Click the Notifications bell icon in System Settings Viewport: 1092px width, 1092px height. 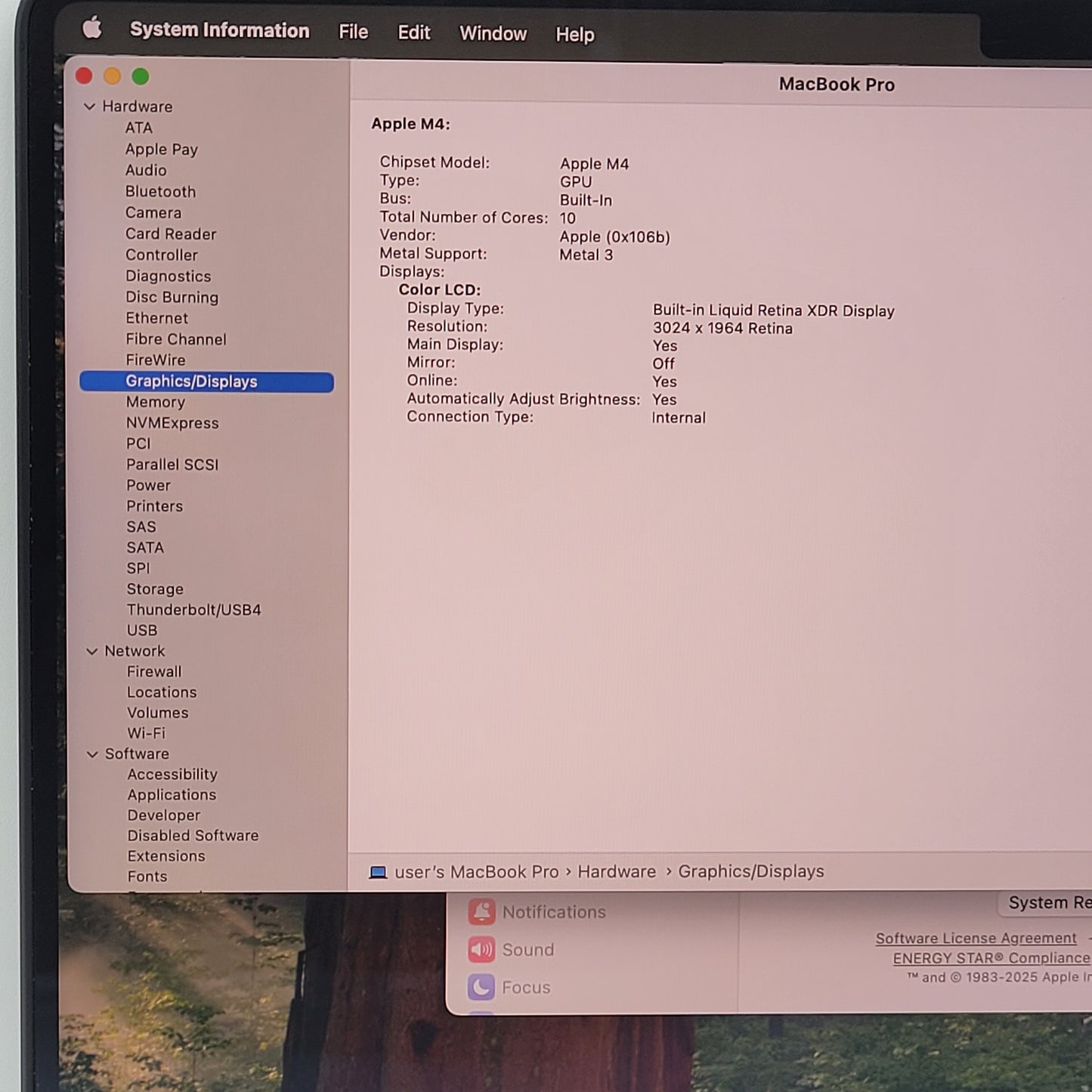pos(481,912)
